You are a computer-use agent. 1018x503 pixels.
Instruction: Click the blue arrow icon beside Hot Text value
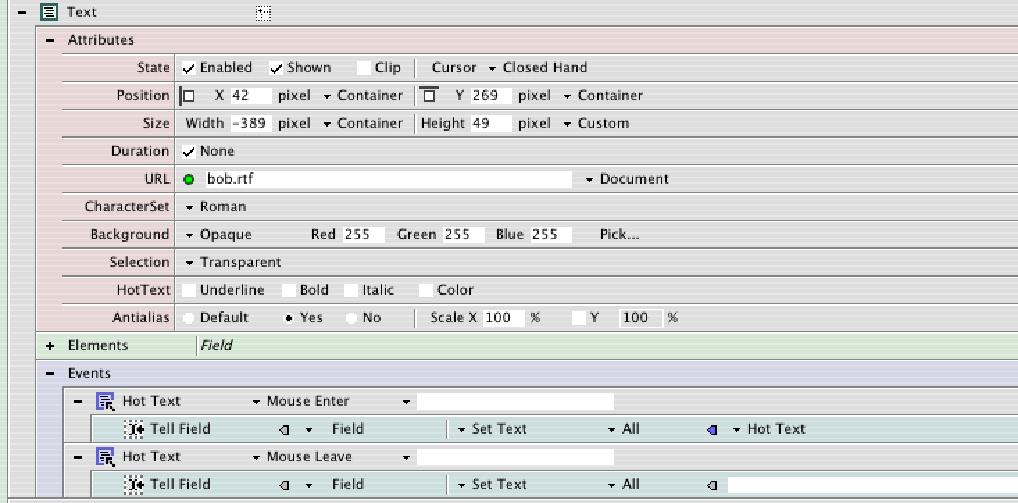tap(712, 429)
